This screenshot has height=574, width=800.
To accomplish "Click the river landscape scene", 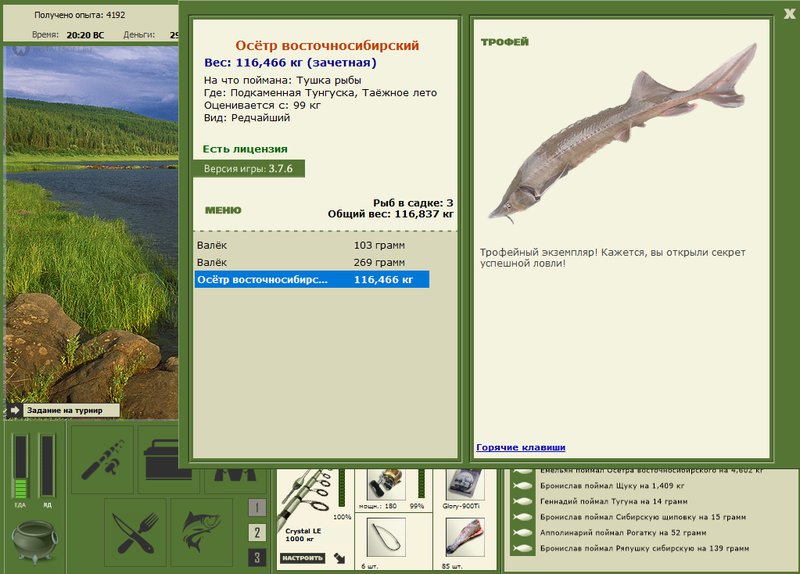I will [91, 232].
